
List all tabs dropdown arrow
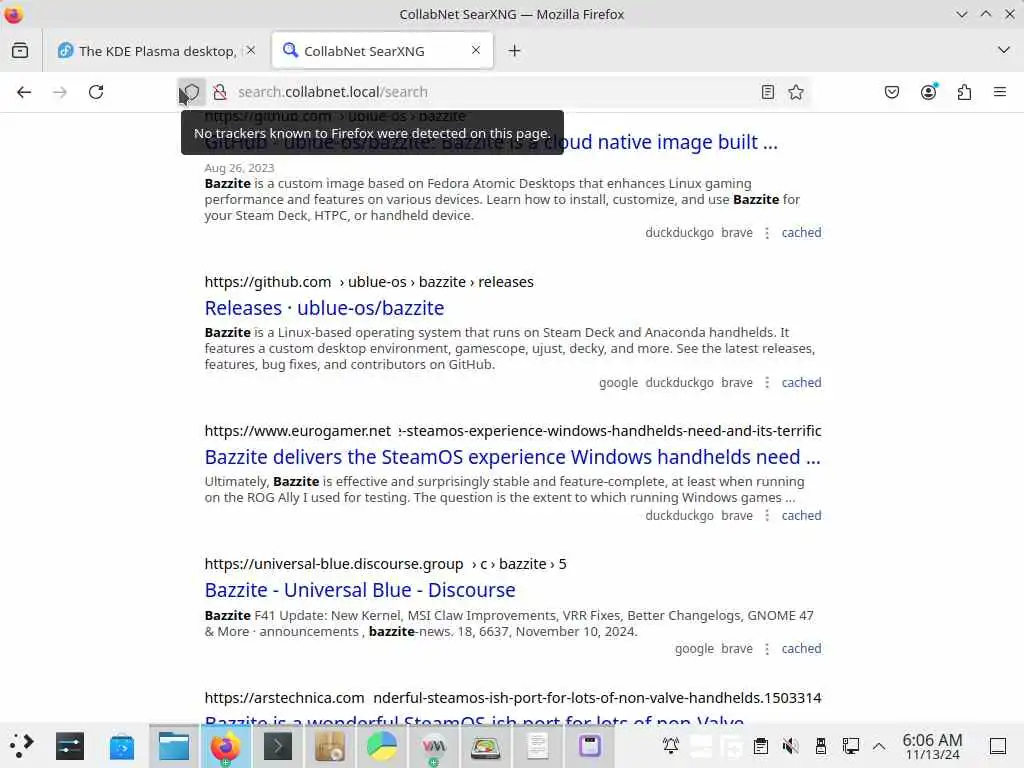coord(1004,50)
